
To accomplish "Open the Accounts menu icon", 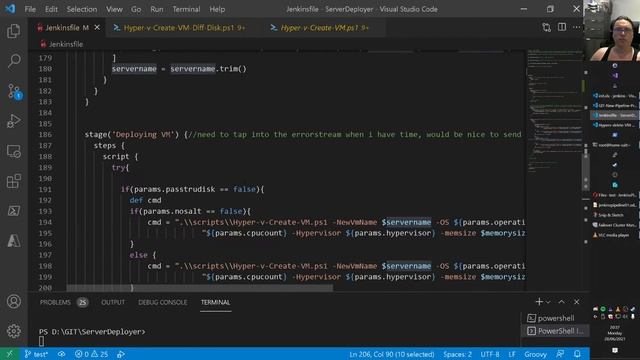I will pyautogui.click(x=13, y=302).
